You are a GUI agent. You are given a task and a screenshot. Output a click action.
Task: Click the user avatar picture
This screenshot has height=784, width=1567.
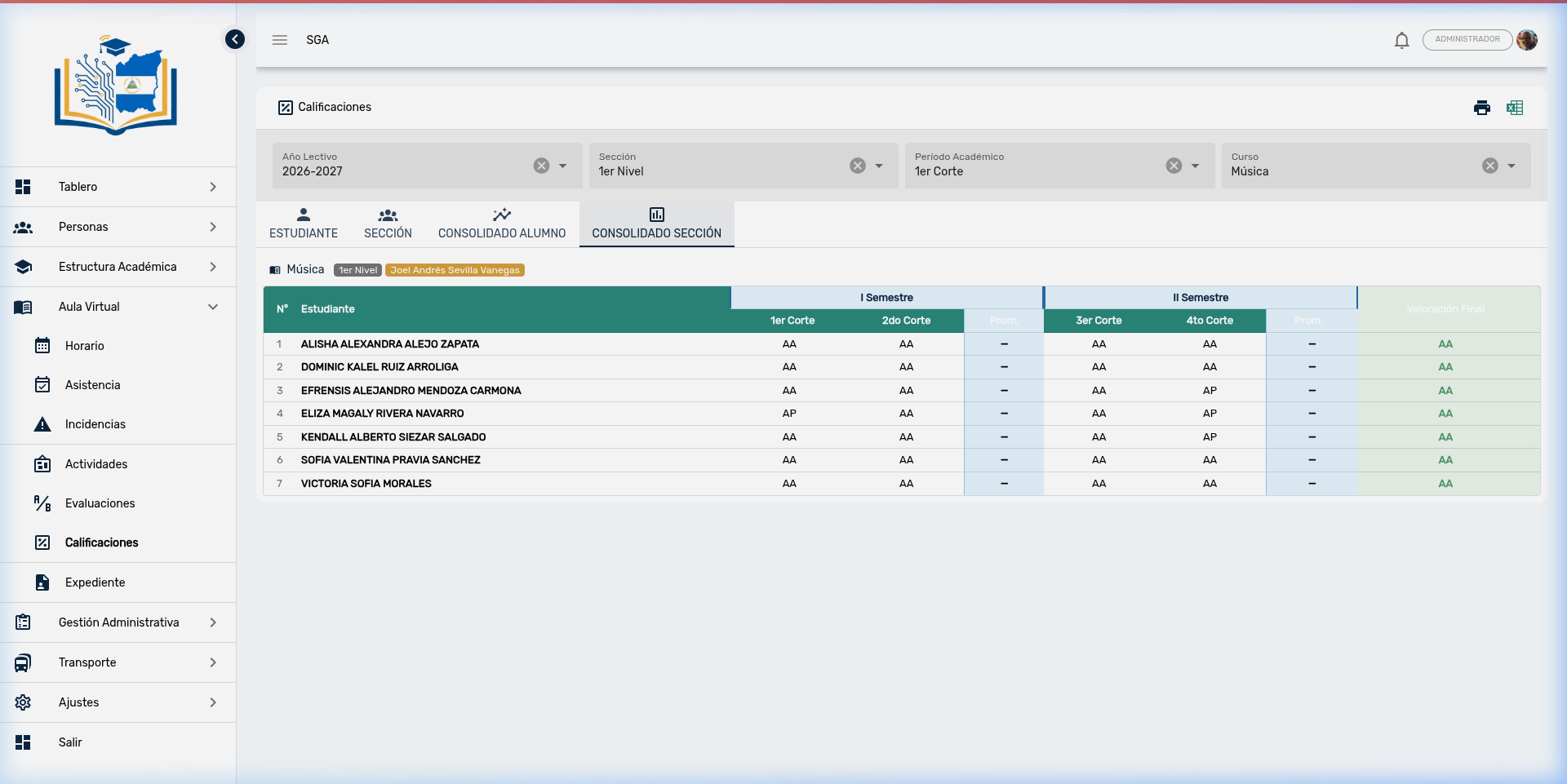coord(1527,40)
